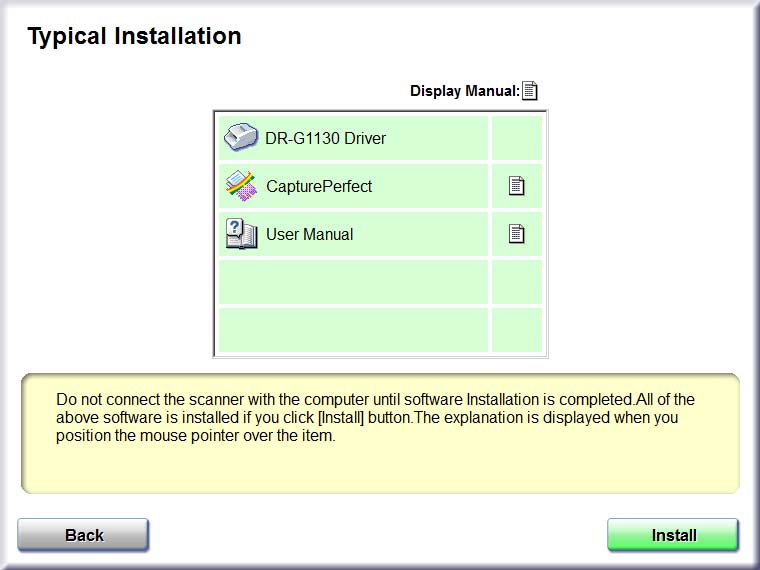Click the User Manual help book icon
This screenshot has height=570, width=760.
241,234
